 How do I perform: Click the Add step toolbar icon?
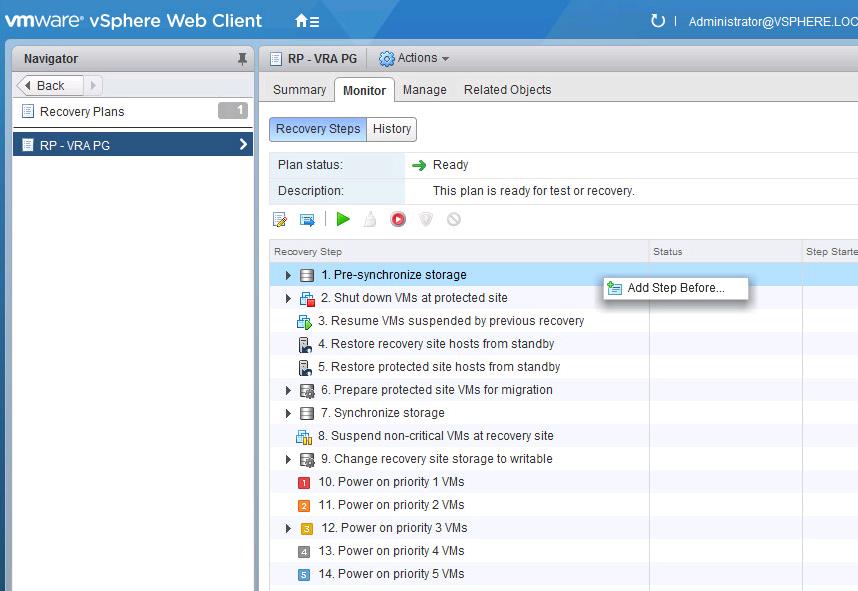point(307,219)
